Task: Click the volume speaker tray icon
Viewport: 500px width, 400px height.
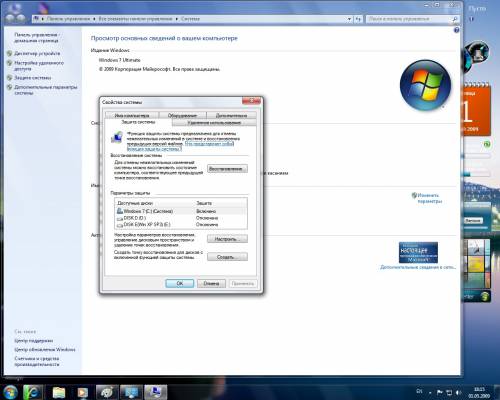Action: [458, 392]
